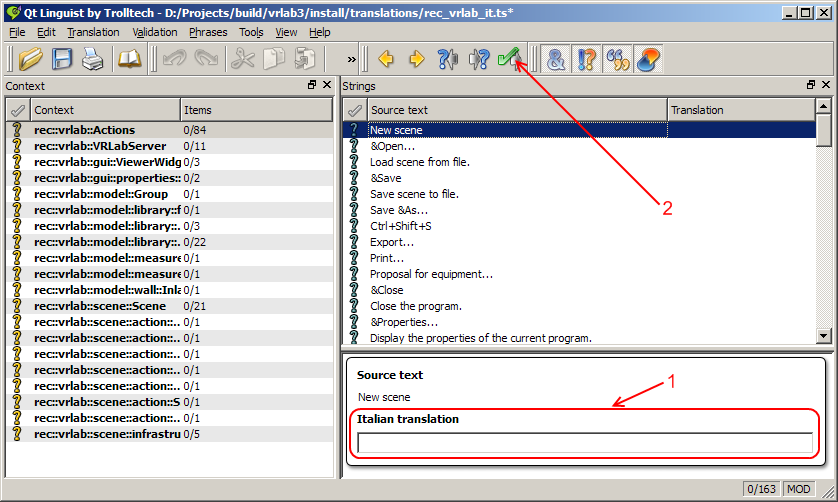
Task: Select rec::vrlab::VRLabServer context
Action: pyautogui.click(x=169, y=146)
